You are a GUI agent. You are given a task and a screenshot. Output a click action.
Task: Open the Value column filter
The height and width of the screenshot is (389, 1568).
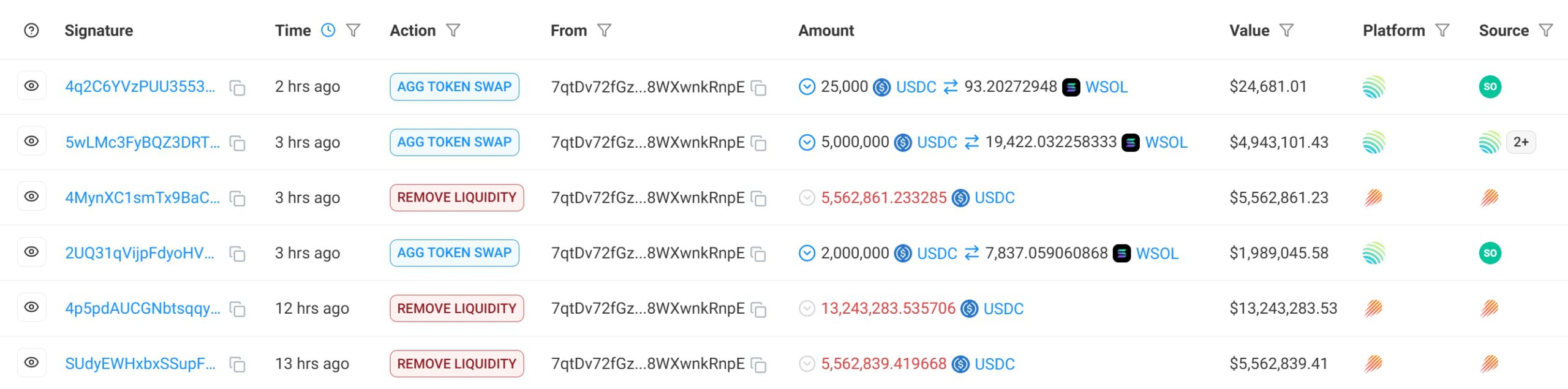[x=1286, y=31]
